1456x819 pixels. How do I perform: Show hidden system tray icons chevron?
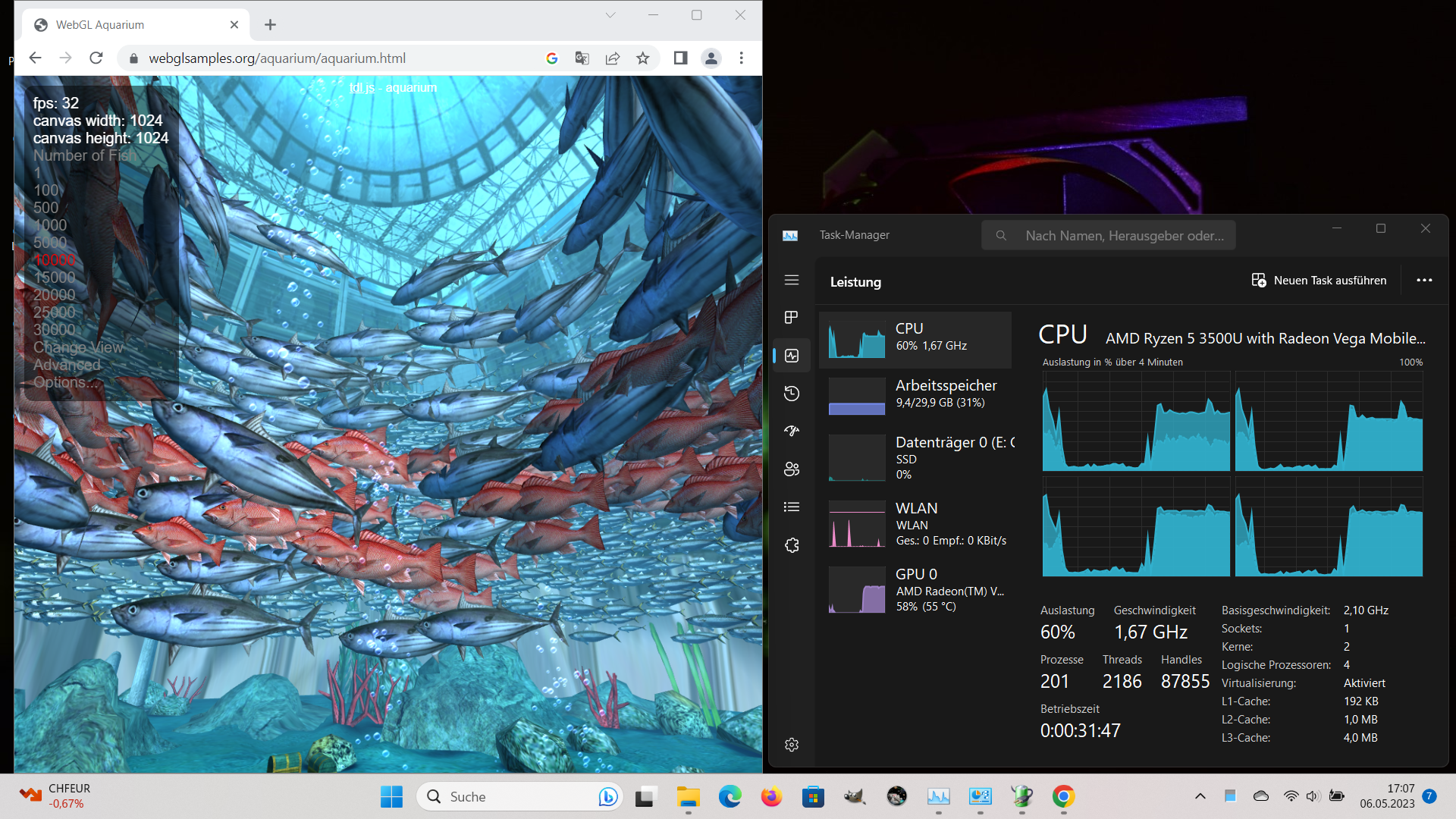[1200, 796]
